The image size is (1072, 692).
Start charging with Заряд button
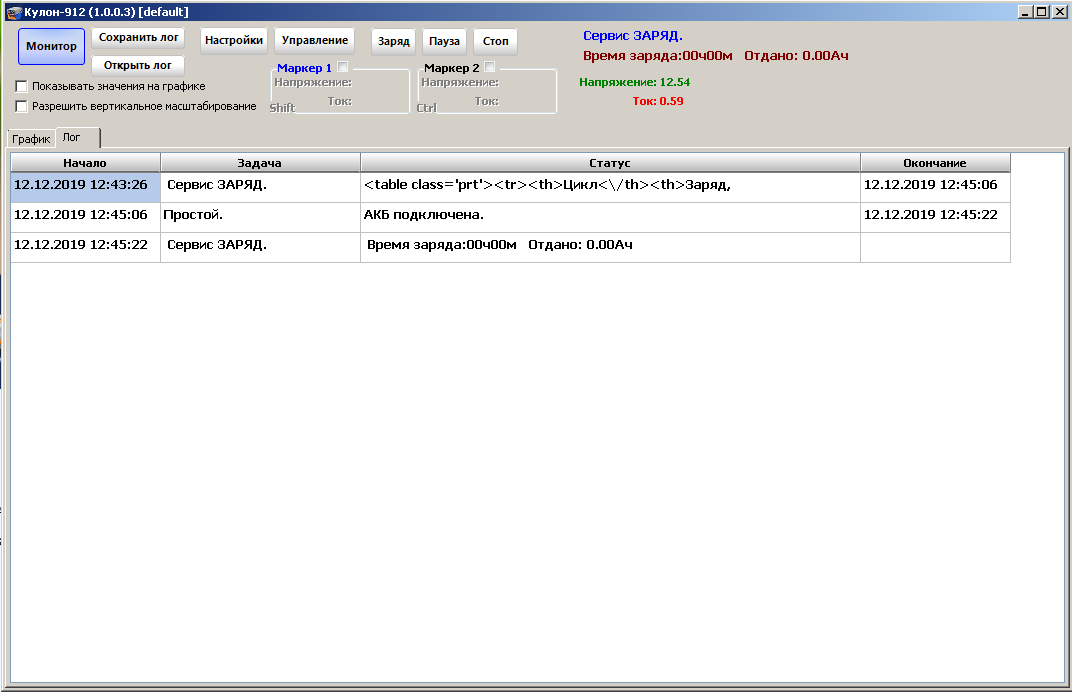click(393, 42)
